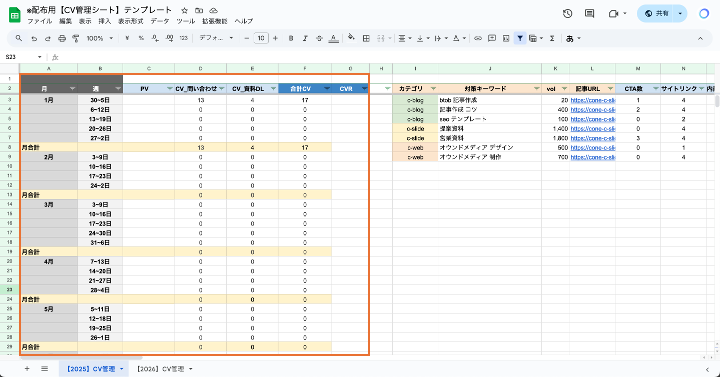The image size is (720, 377).
Task: Click the move to folder icon
Action: (199, 10)
